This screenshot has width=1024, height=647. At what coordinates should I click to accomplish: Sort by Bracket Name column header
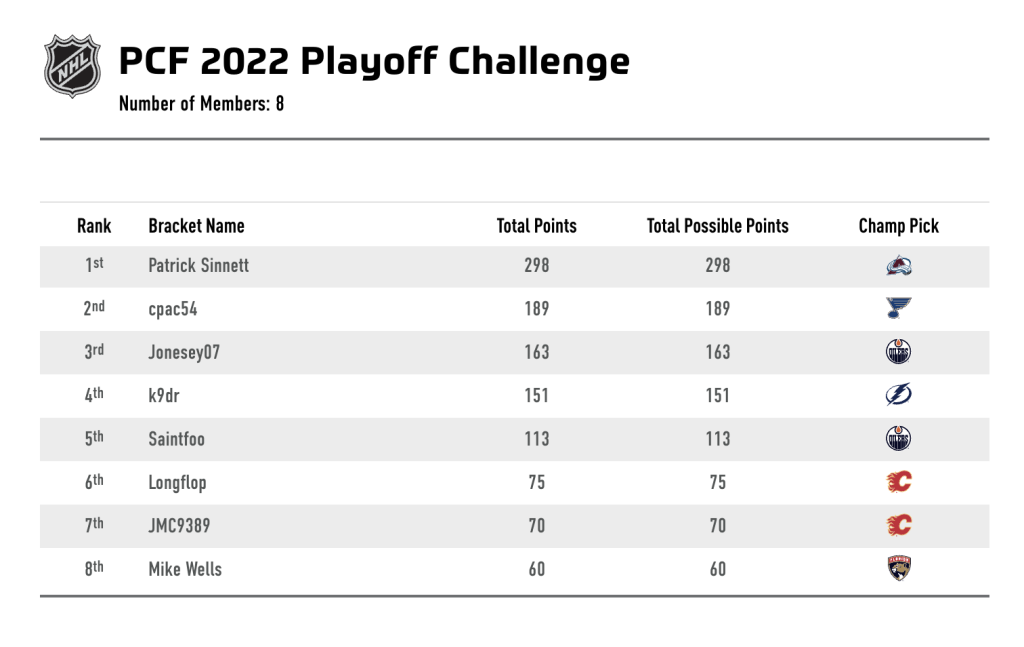pyautogui.click(x=197, y=226)
